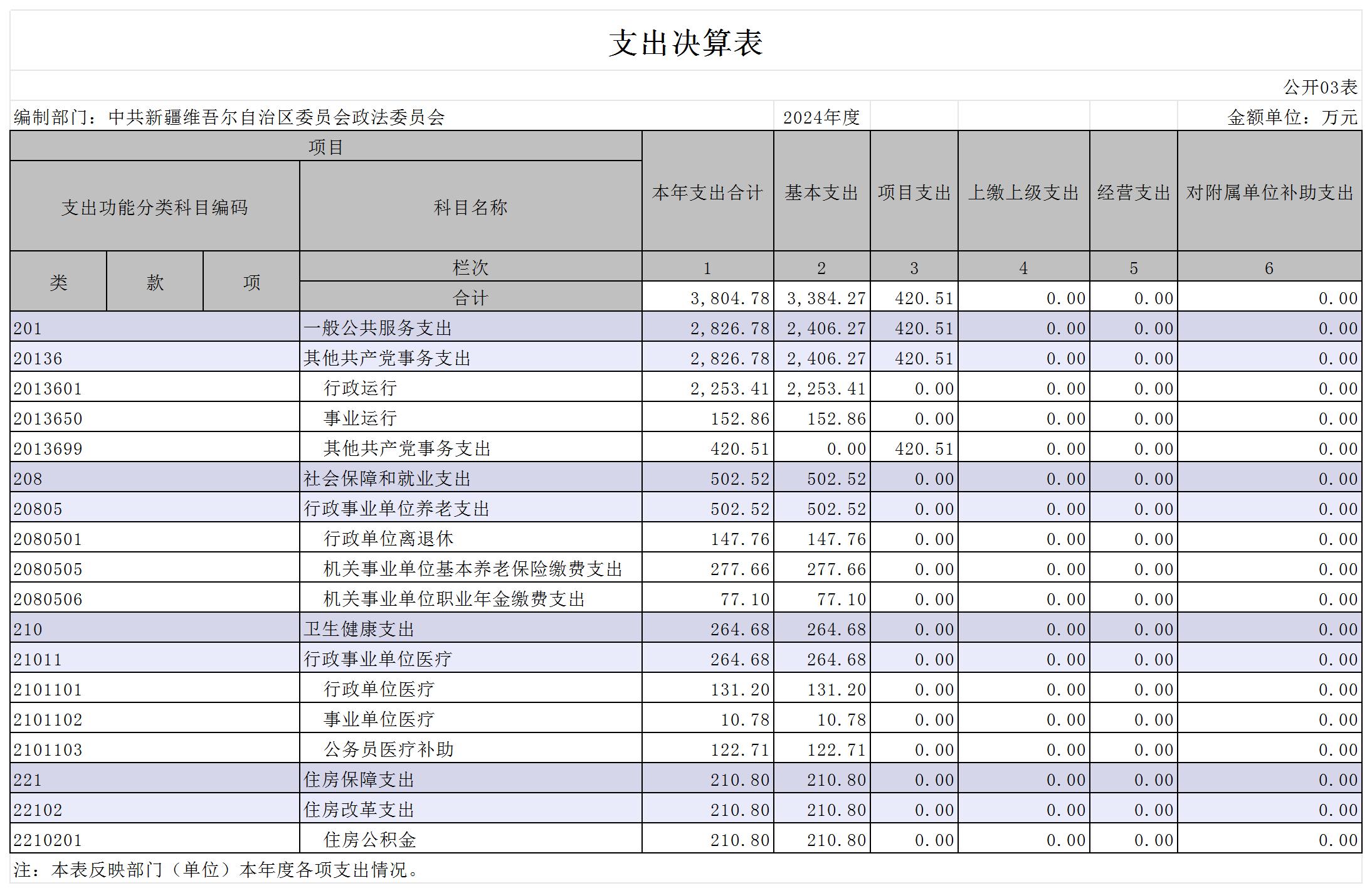
Task: Select the 经营支出 header cell
Action: 1133,193
